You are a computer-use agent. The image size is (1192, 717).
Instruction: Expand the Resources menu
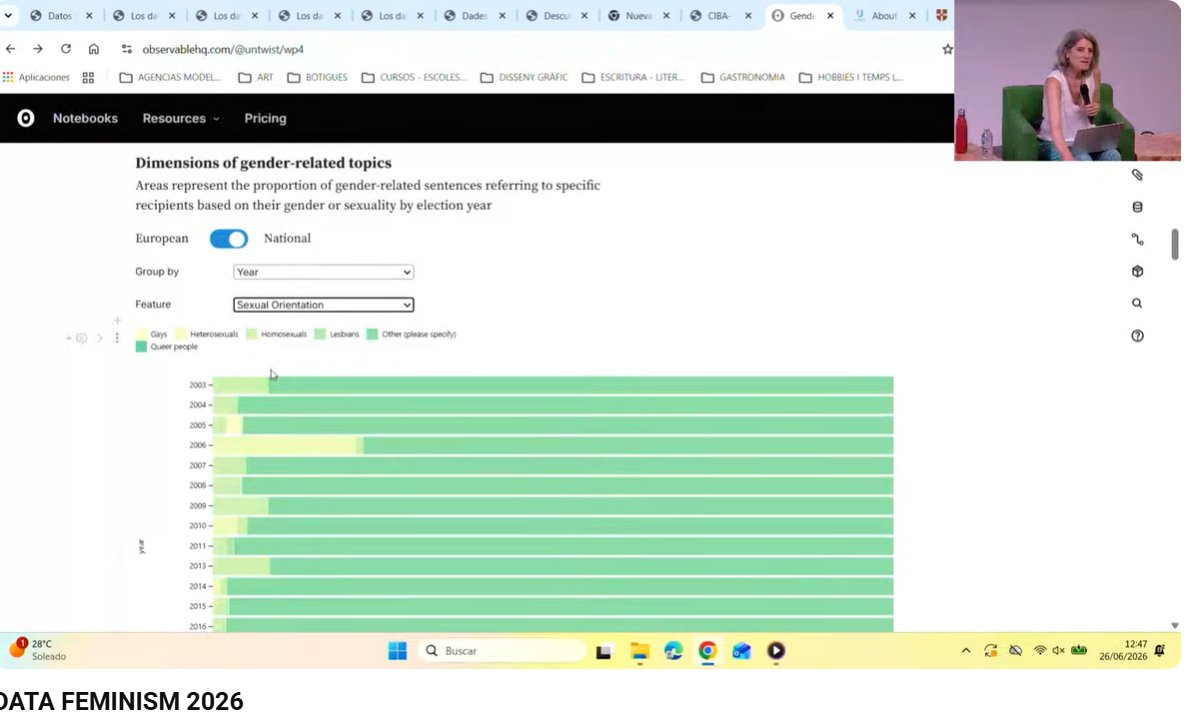[x=181, y=119]
